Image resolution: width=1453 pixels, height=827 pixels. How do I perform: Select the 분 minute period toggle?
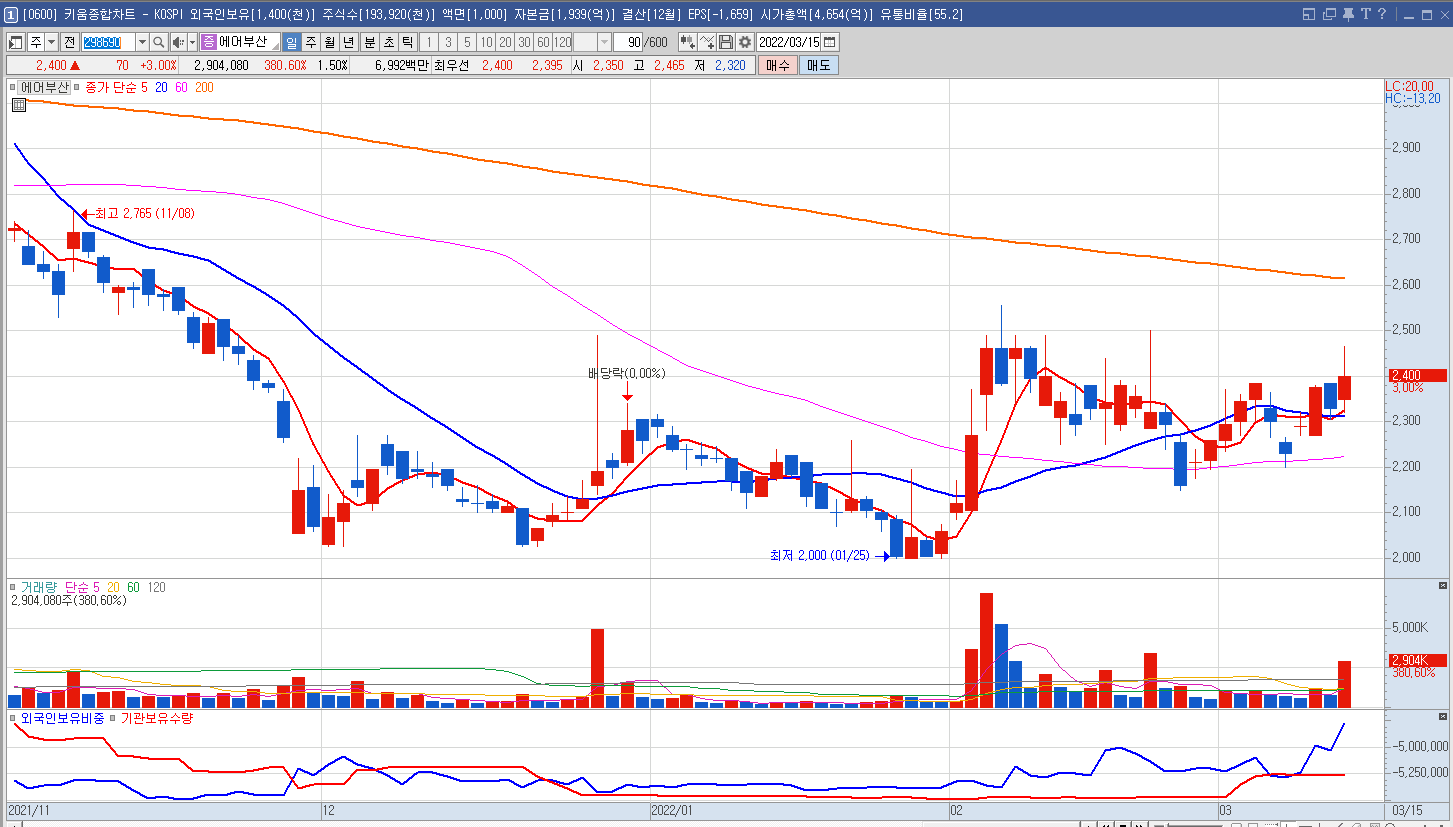[x=369, y=42]
